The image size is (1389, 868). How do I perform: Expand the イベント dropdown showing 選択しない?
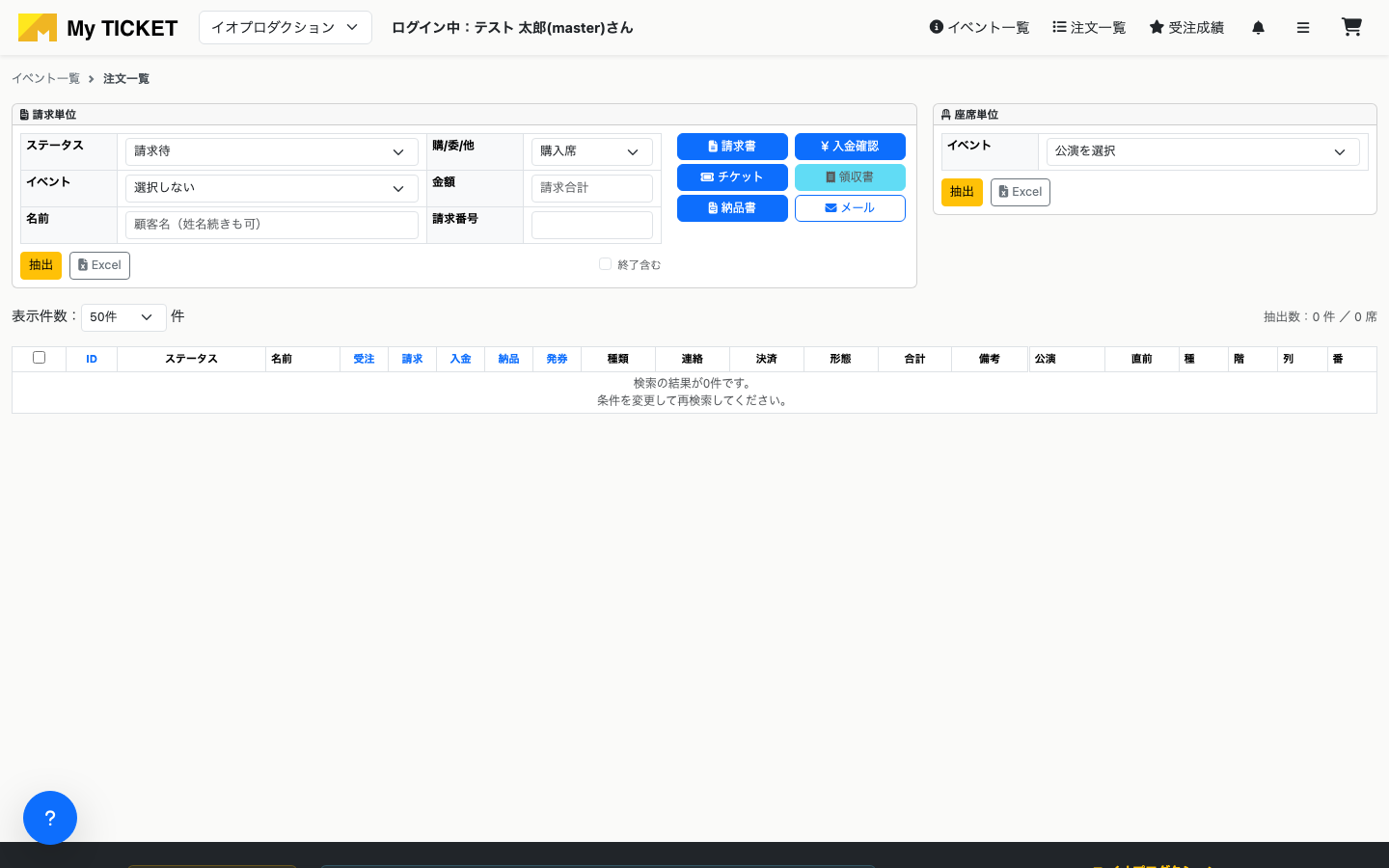272,188
